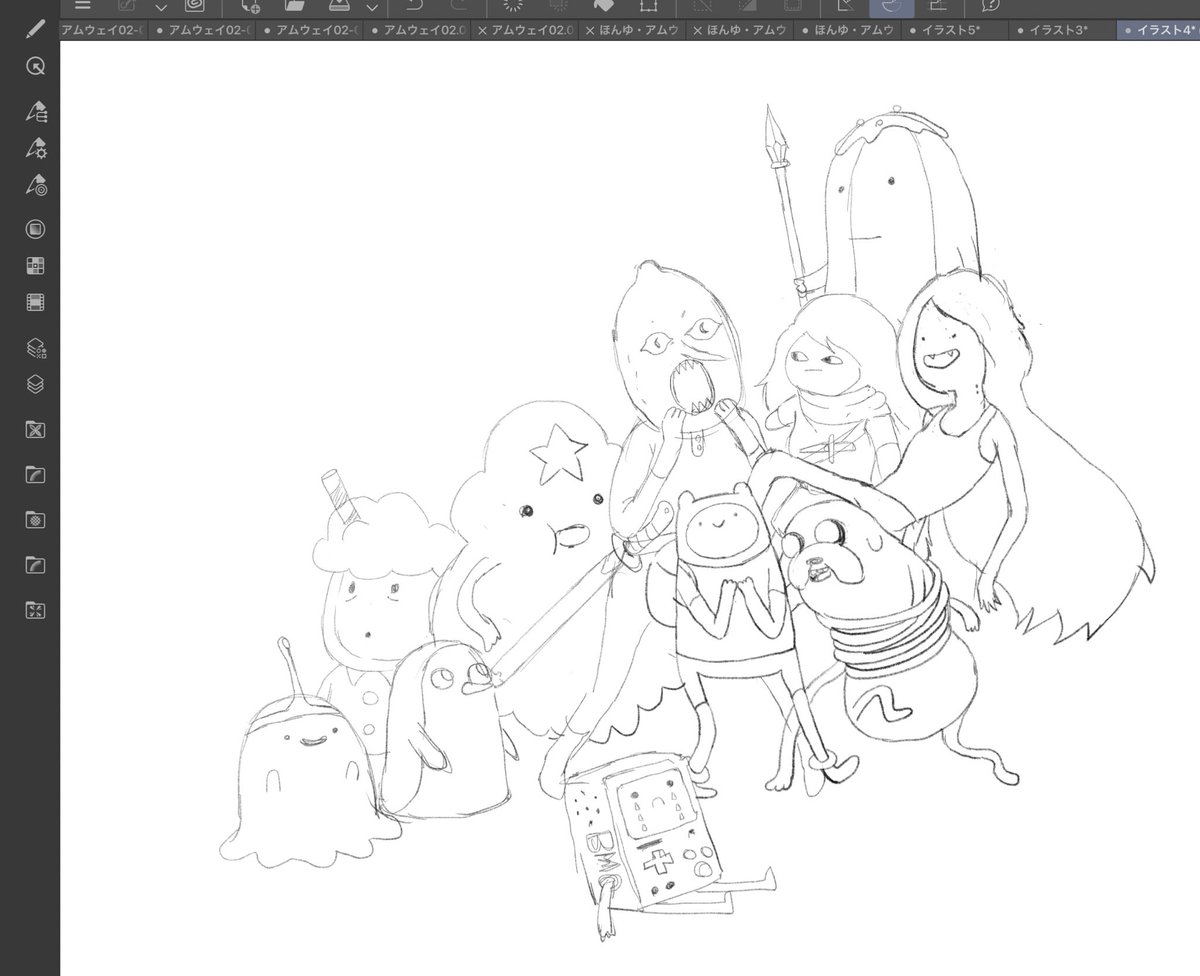
Task: Open the hamburger menu in the top bar
Action: tap(83, 6)
